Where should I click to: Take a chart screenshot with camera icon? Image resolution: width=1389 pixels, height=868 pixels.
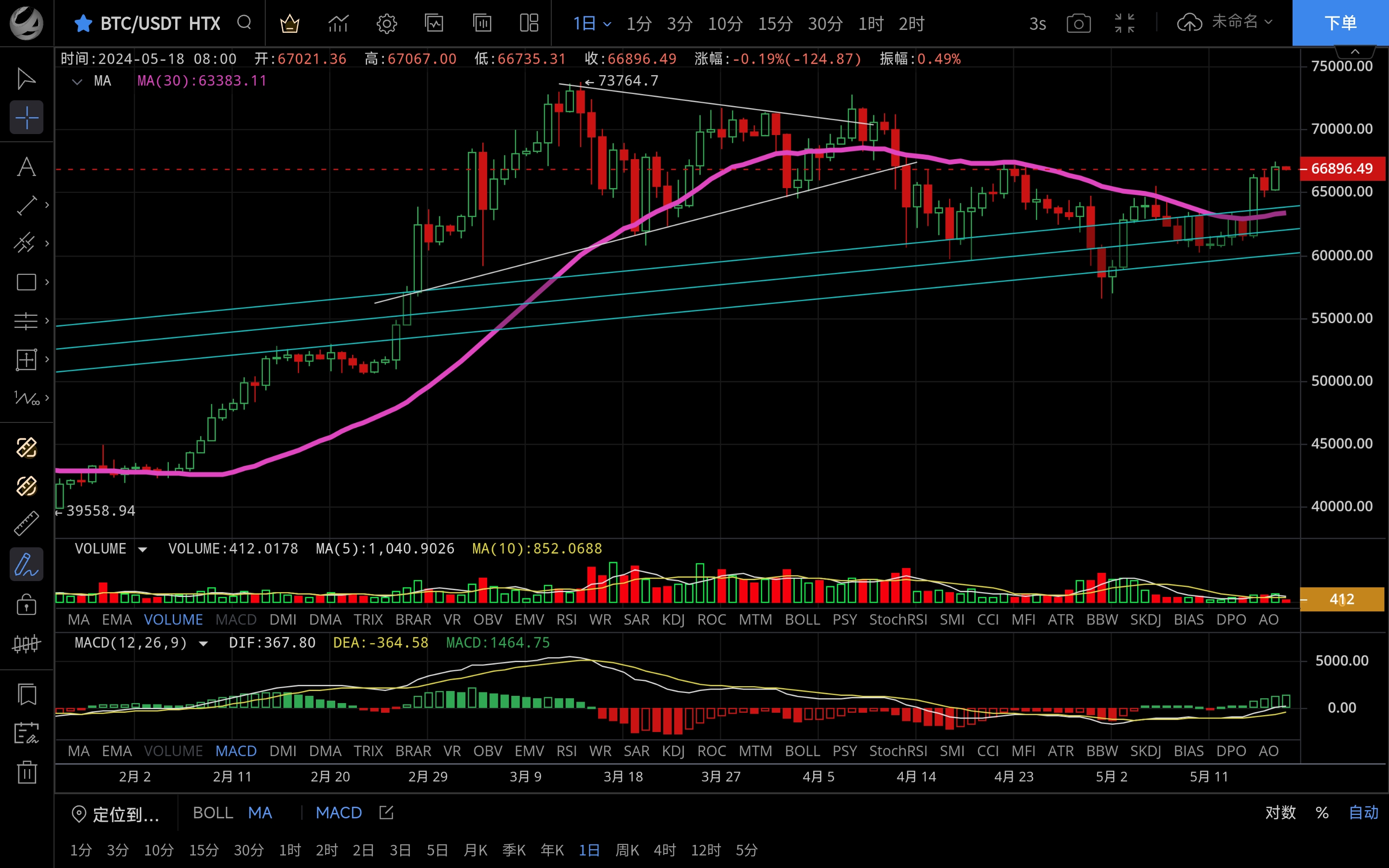click(x=1078, y=24)
